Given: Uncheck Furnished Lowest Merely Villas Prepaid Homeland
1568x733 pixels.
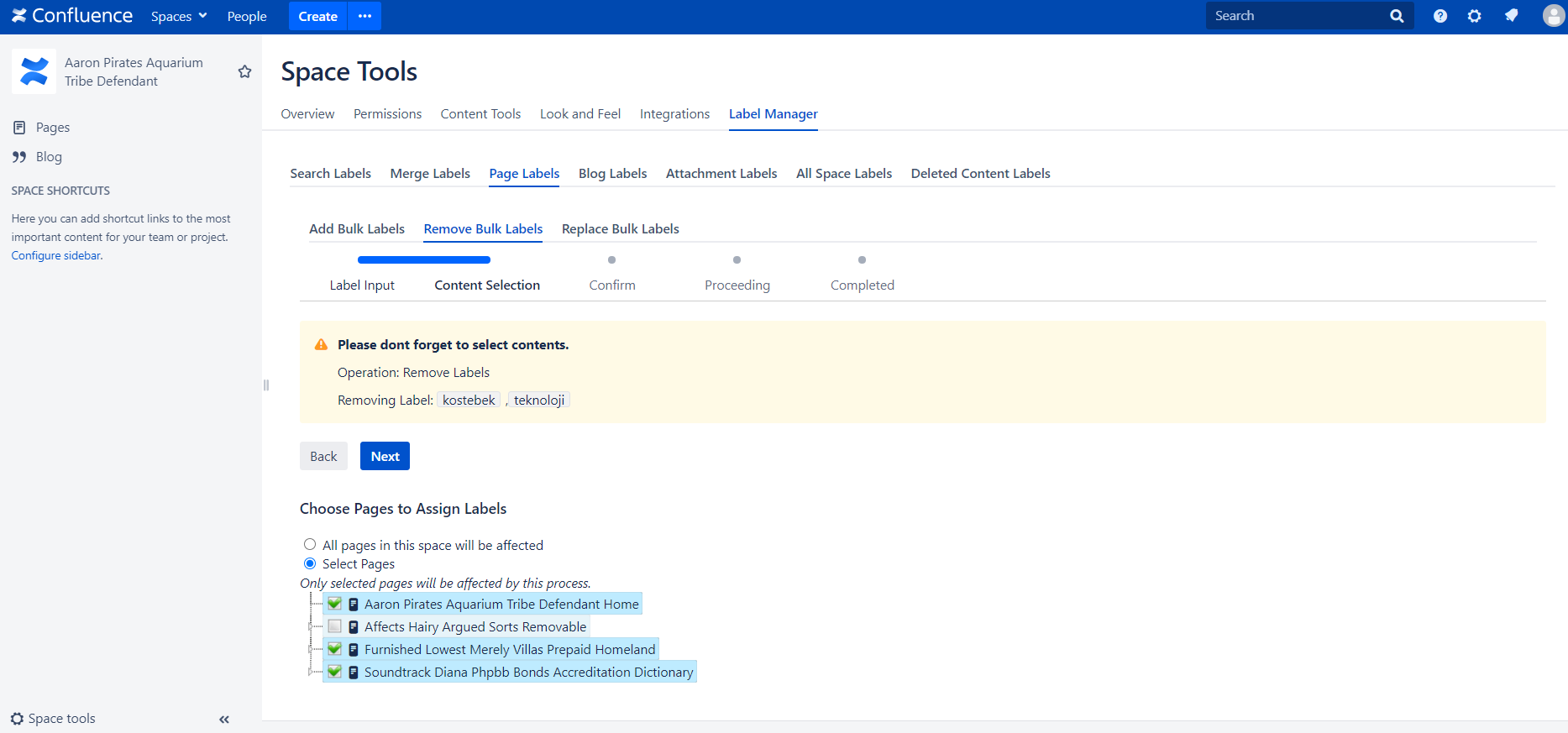Looking at the screenshot, I should (x=334, y=649).
